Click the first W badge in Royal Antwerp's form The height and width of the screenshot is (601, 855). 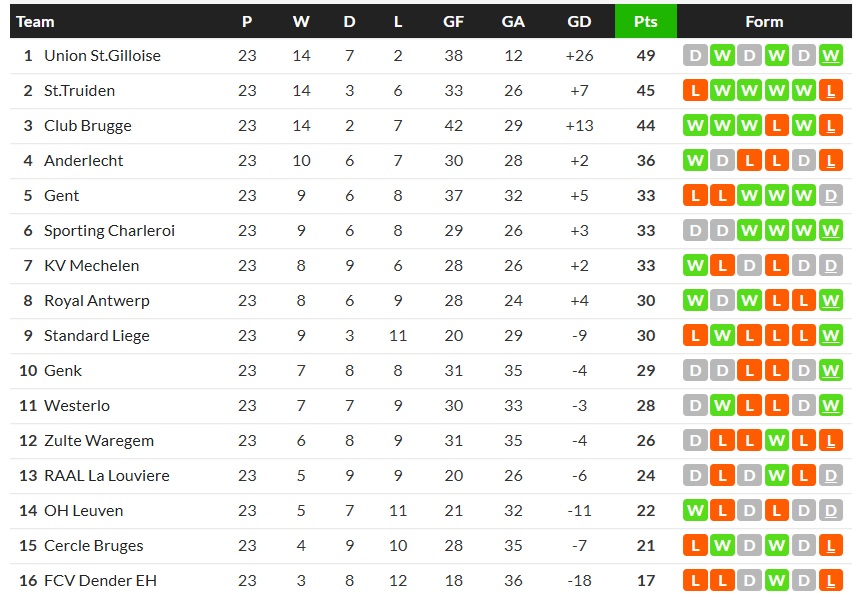point(695,301)
